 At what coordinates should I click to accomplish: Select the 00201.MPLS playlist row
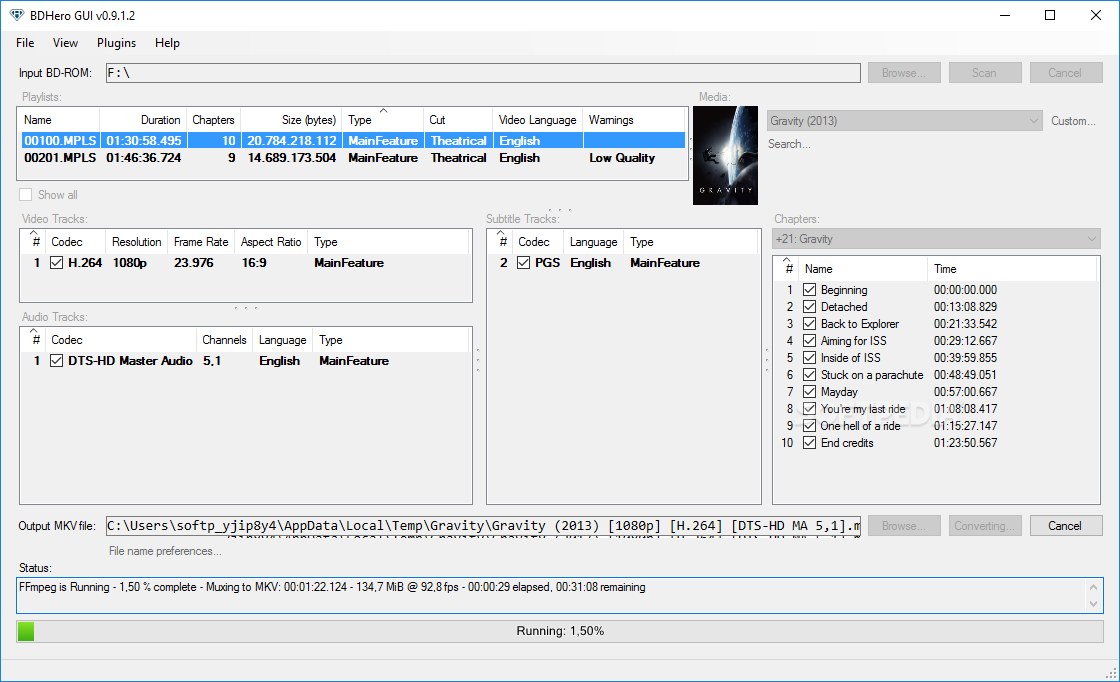pyautogui.click(x=353, y=158)
